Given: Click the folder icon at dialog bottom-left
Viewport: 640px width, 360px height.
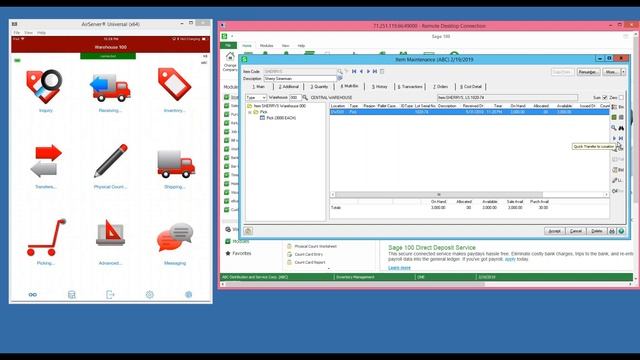Looking at the screenshot, I should (x=248, y=231).
